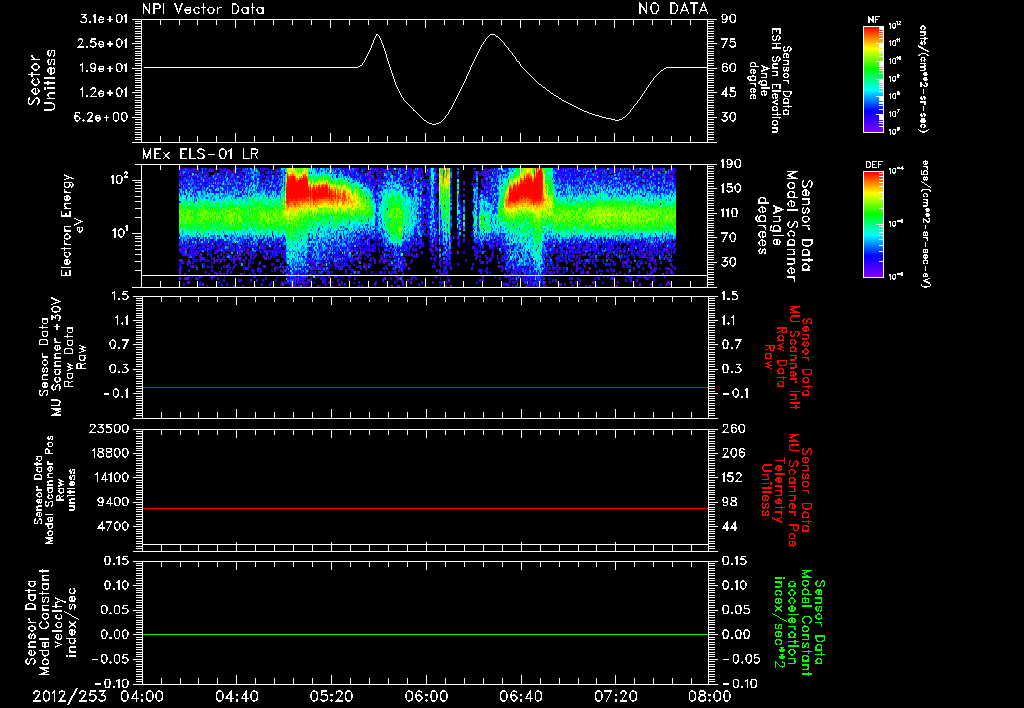Select the "NPI Vector Data" panel title
Screen dimensions: 1024x708
[203, 9]
